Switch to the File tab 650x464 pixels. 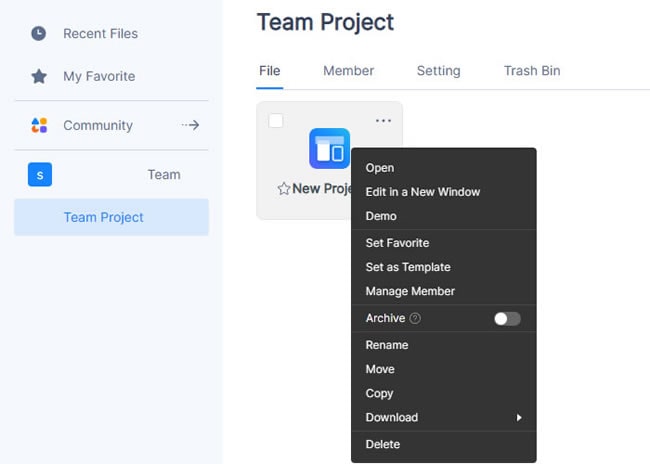[269, 71]
